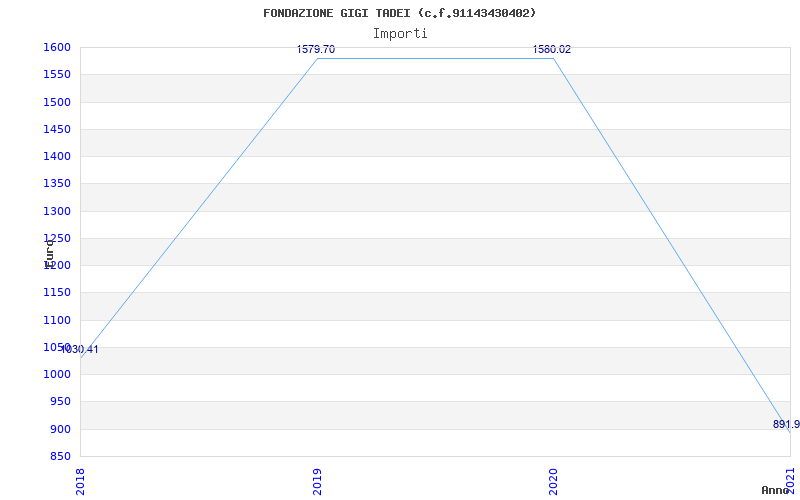Click the 2019 x-axis label
This screenshot has width=800, height=500.
point(317,481)
